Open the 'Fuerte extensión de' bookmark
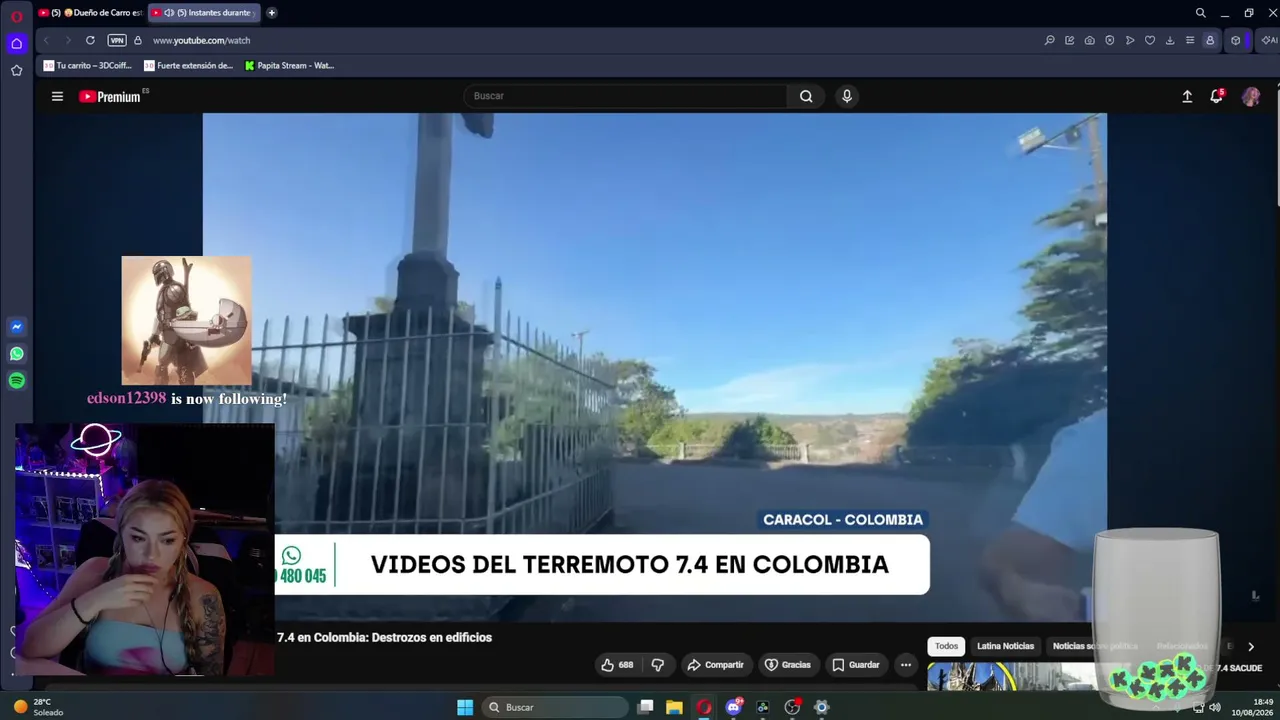The width and height of the screenshot is (1280, 720). coord(189,66)
